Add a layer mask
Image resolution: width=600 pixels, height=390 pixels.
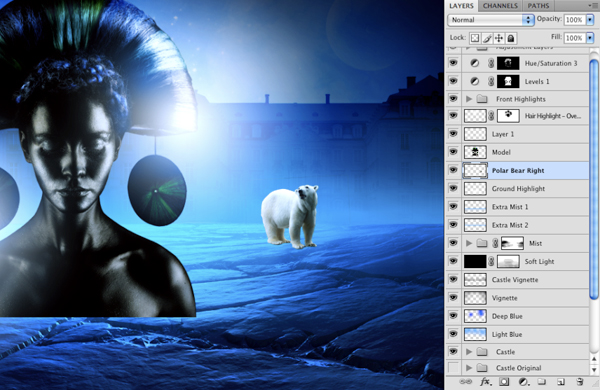click(504, 382)
